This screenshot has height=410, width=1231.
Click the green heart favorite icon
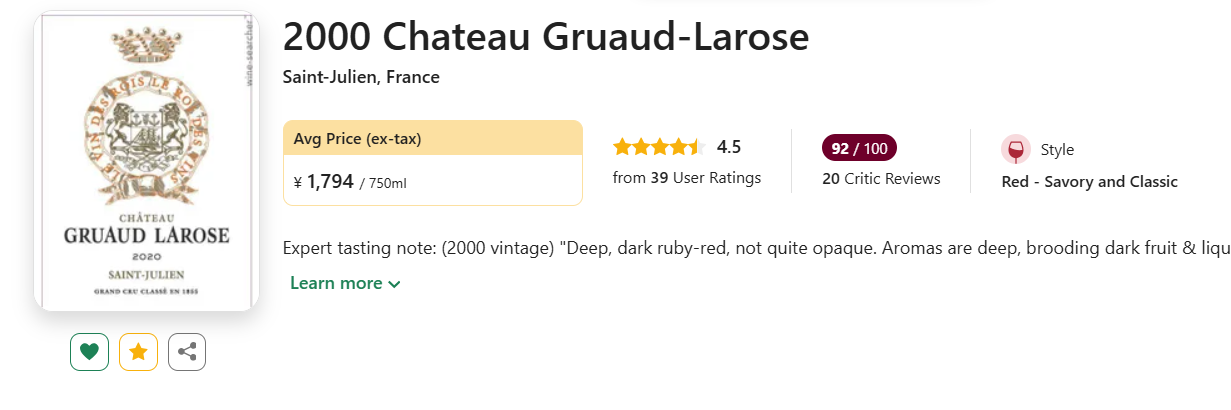[89, 351]
